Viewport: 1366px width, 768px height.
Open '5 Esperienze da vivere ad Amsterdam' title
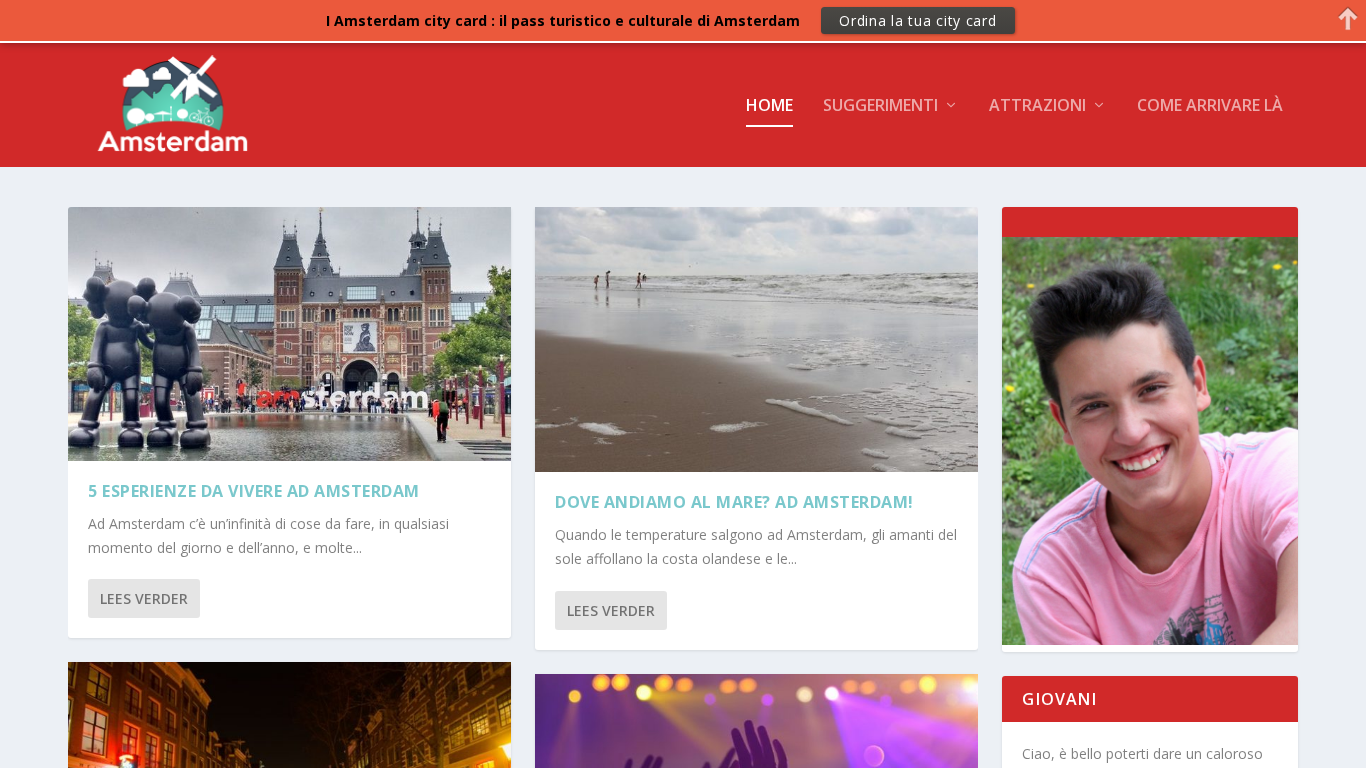click(253, 491)
